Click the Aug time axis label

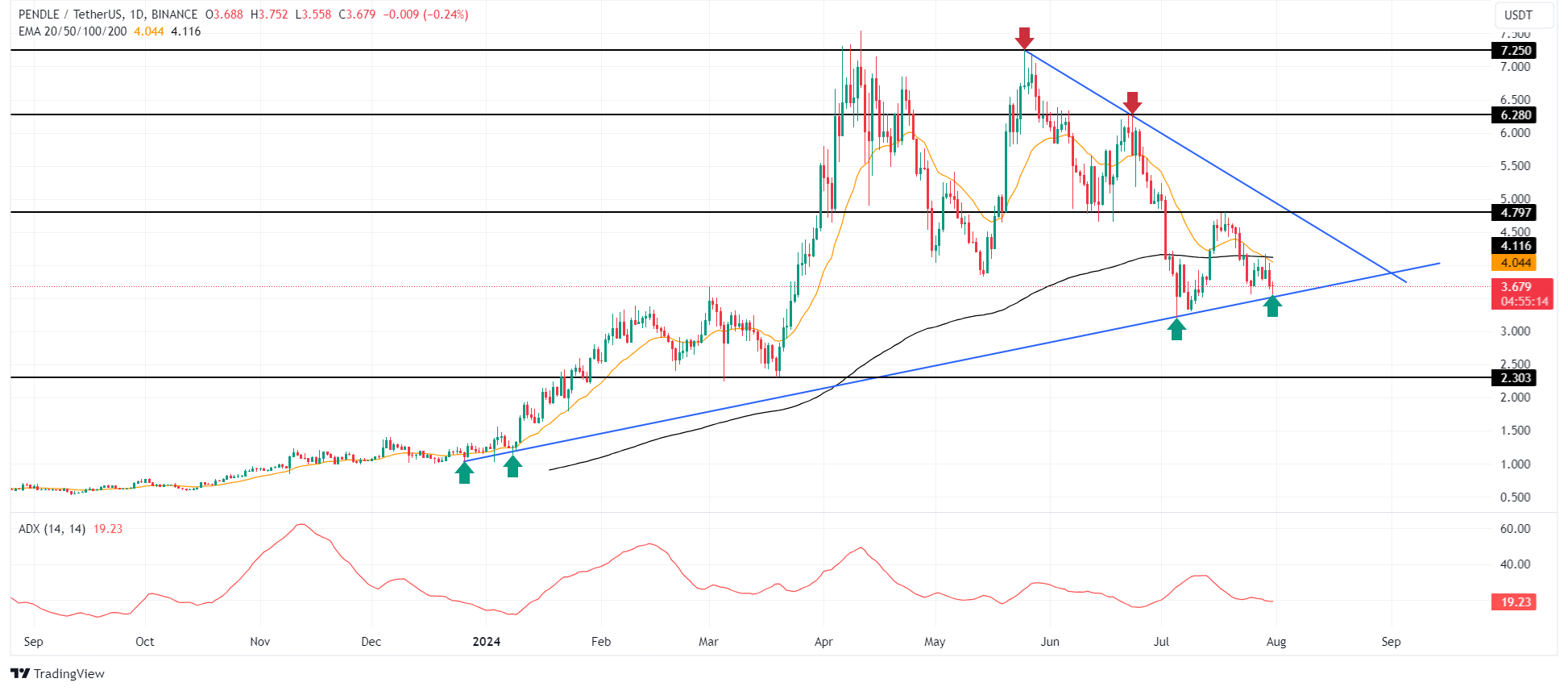(x=1276, y=642)
